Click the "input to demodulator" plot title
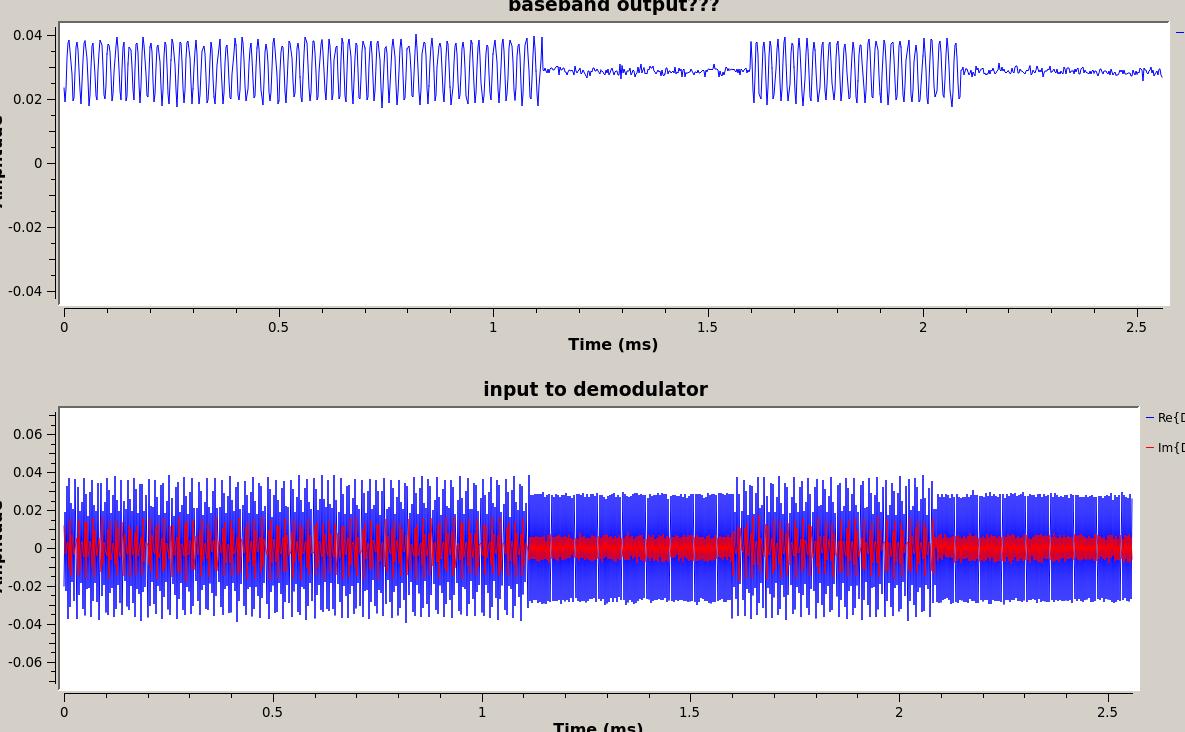 595,390
